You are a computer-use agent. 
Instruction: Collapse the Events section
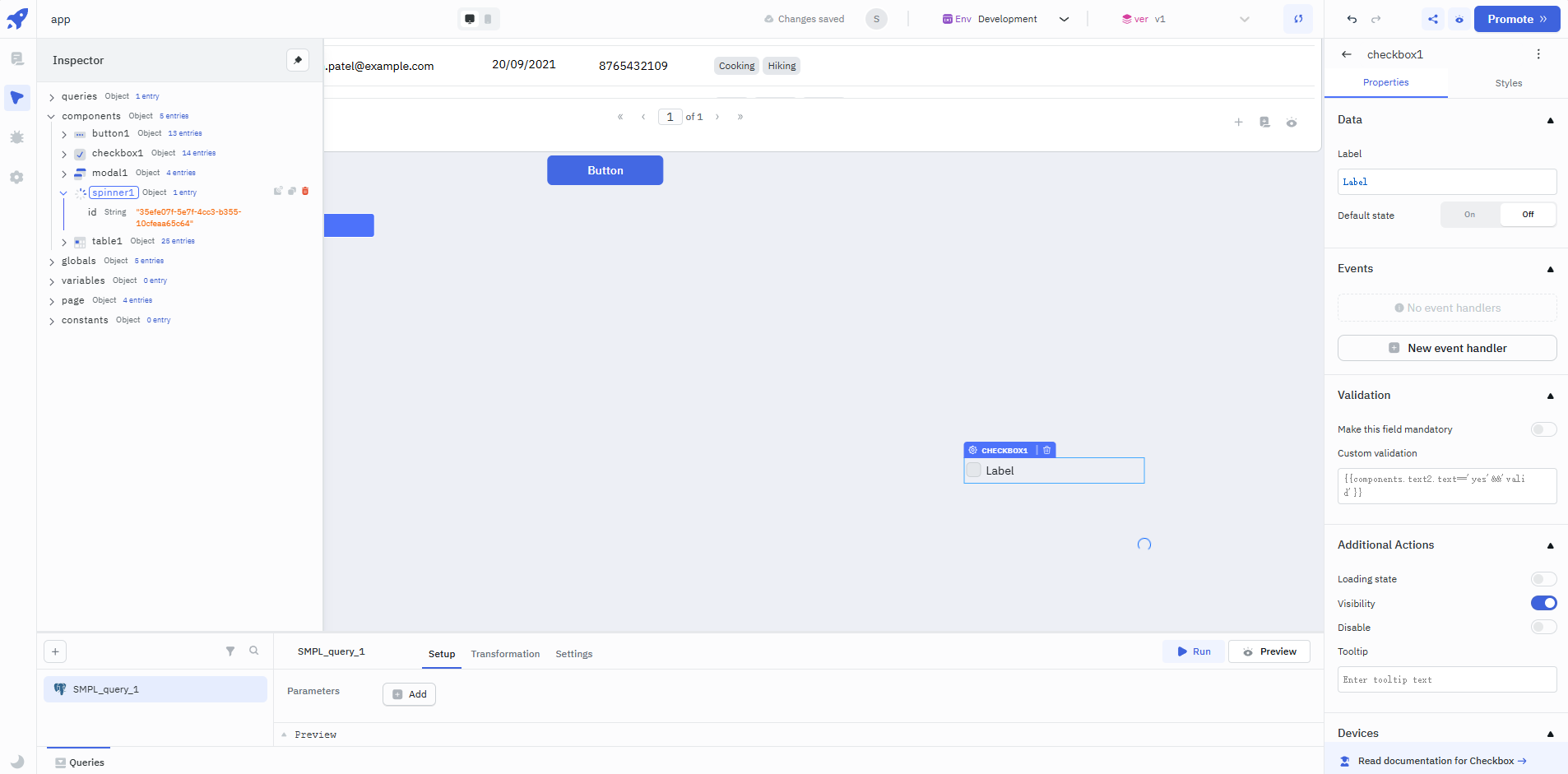(x=1550, y=269)
